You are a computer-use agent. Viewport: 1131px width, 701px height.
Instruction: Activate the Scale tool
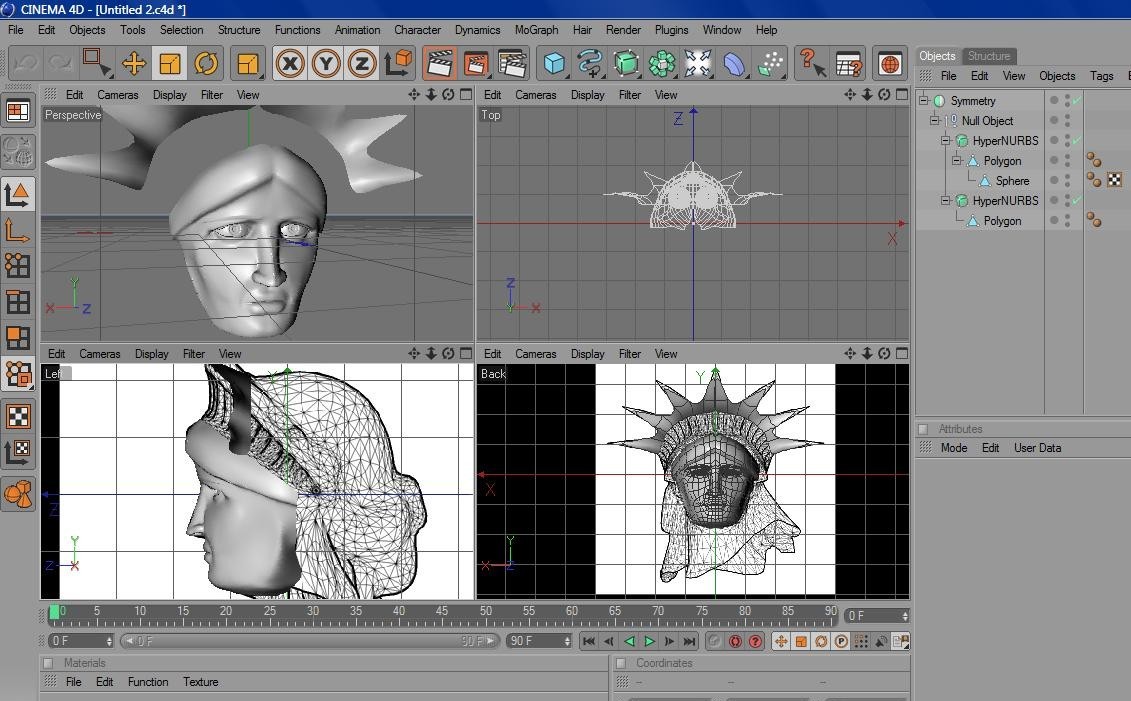point(170,63)
